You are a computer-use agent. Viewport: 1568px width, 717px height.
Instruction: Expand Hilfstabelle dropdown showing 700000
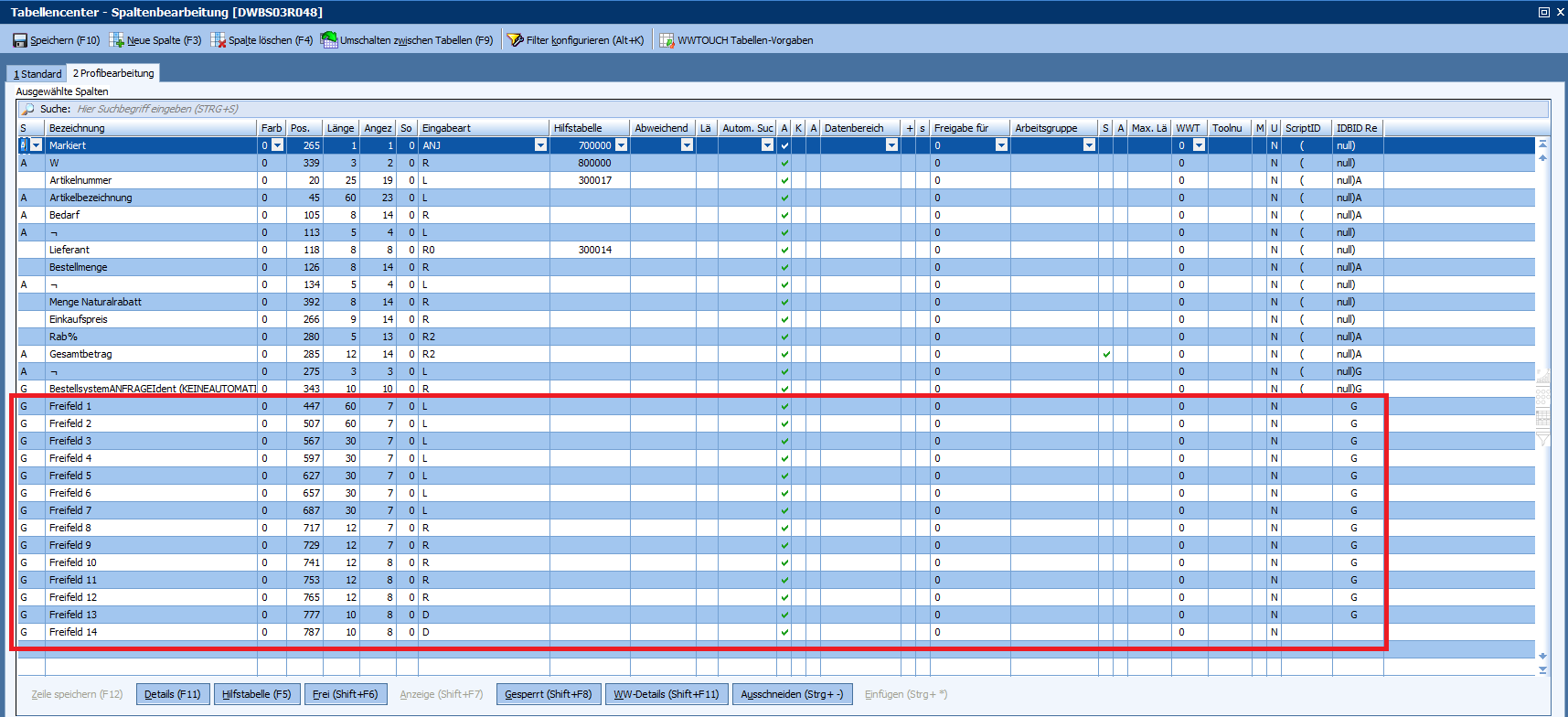(621, 145)
